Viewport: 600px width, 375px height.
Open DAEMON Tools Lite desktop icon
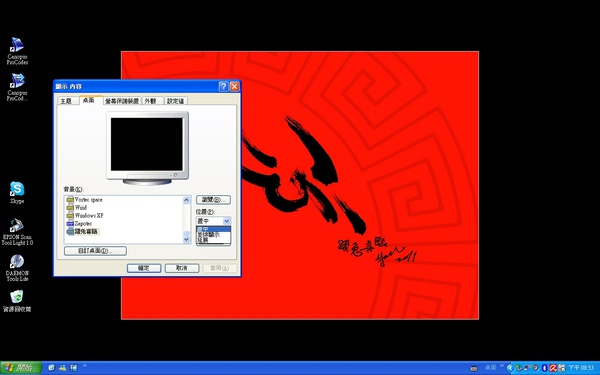tap(17, 268)
